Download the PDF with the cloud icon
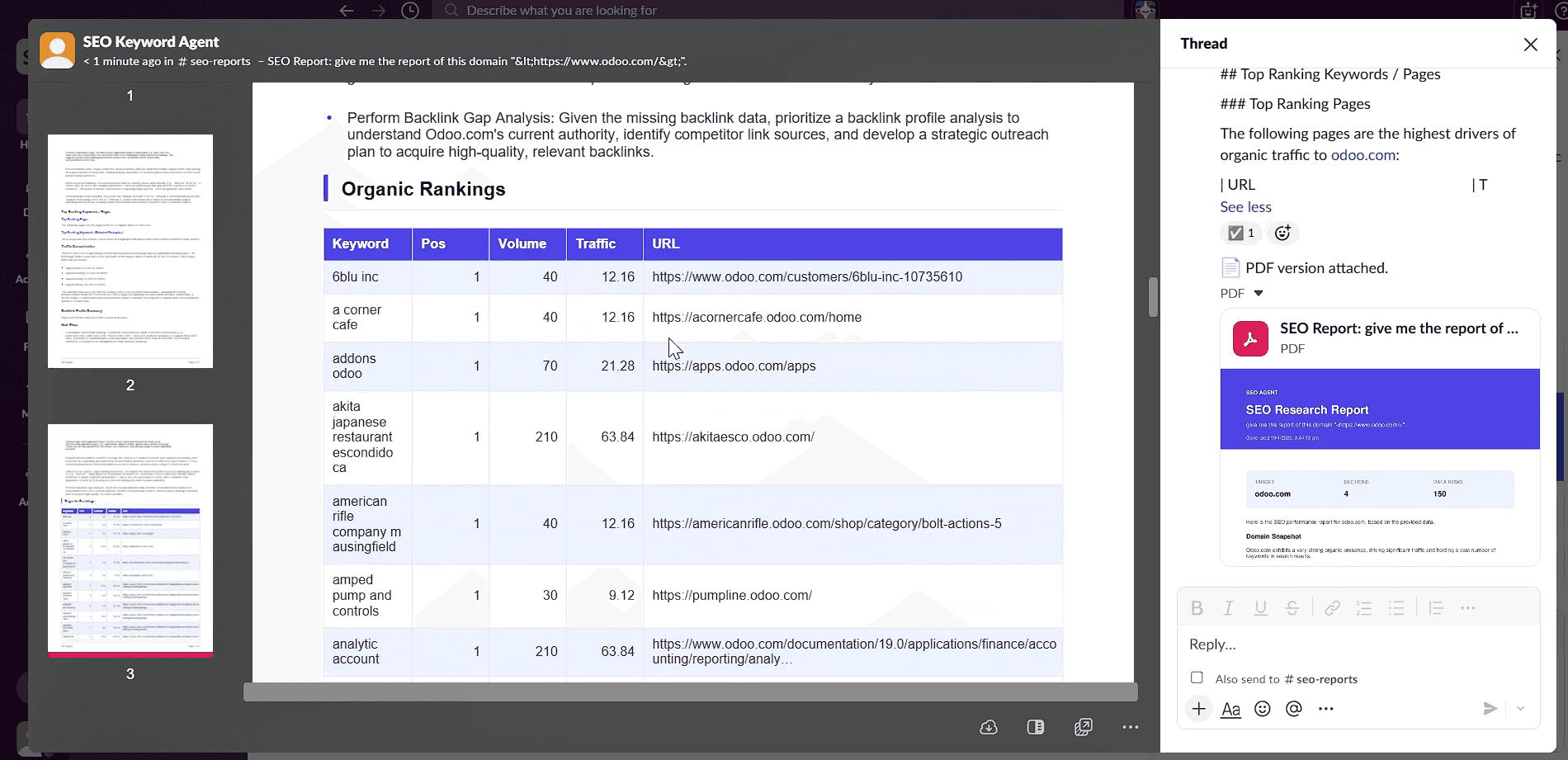 pos(989,727)
